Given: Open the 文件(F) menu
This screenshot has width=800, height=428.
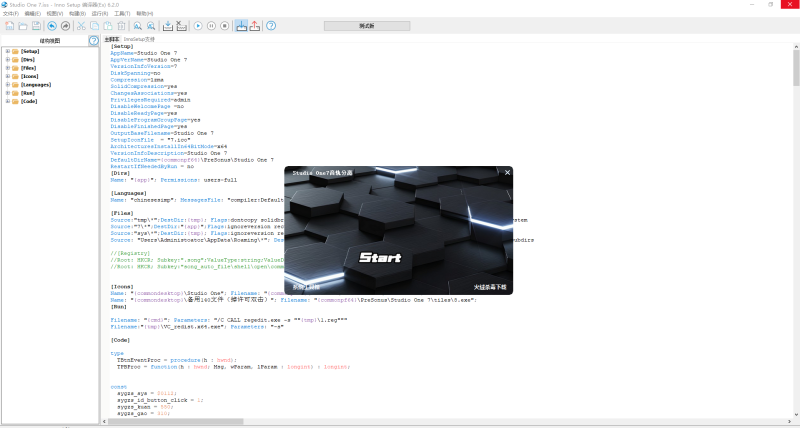Looking at the screenshot, I should (x=11, y=14).
